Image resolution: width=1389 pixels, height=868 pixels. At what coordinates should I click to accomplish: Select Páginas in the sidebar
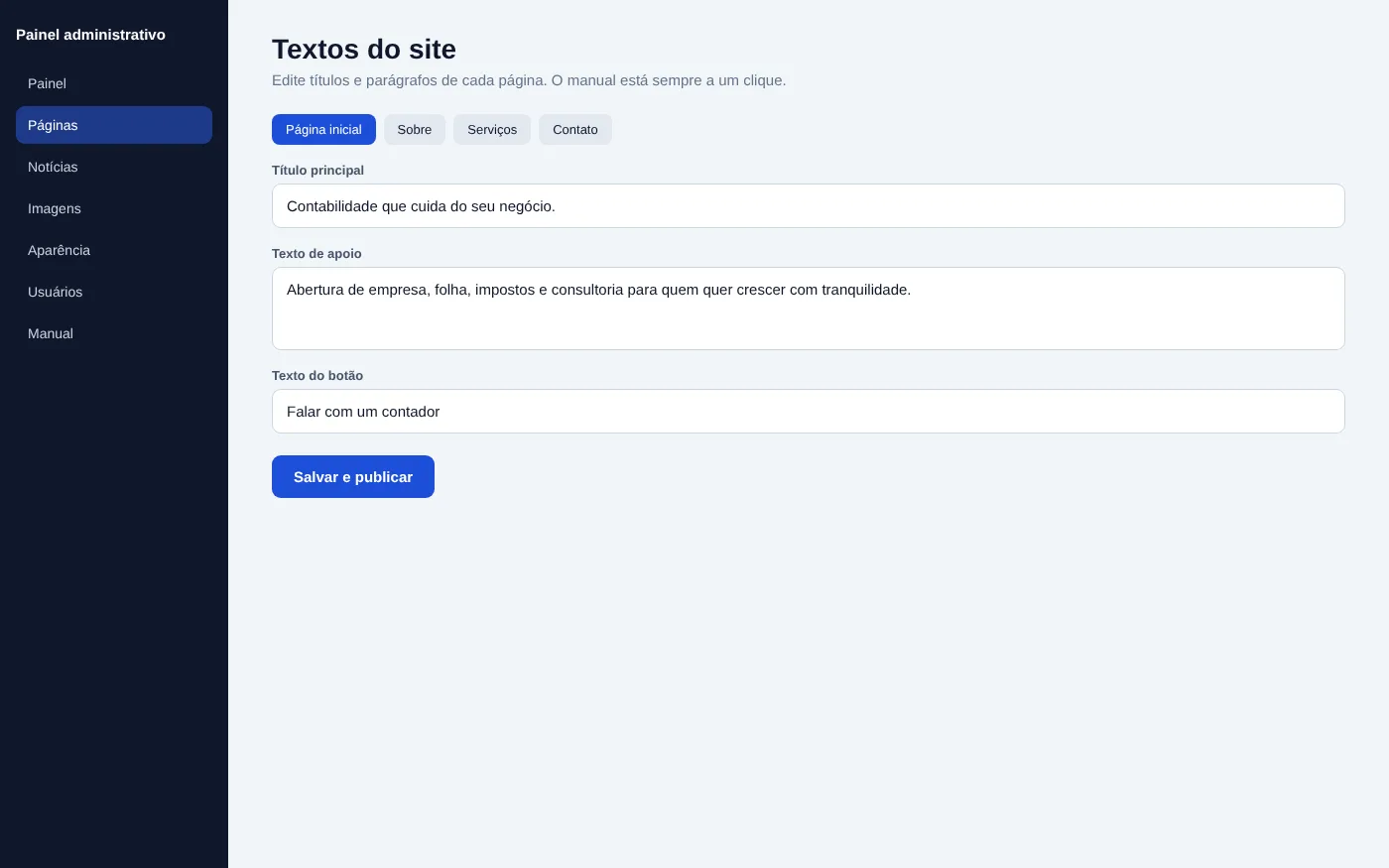(114, 125)
